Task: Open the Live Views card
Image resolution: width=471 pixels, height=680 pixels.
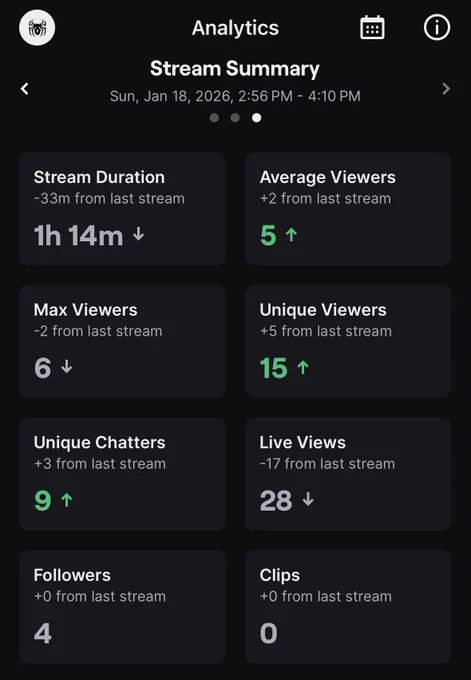Action: click(x=348, y=474)
